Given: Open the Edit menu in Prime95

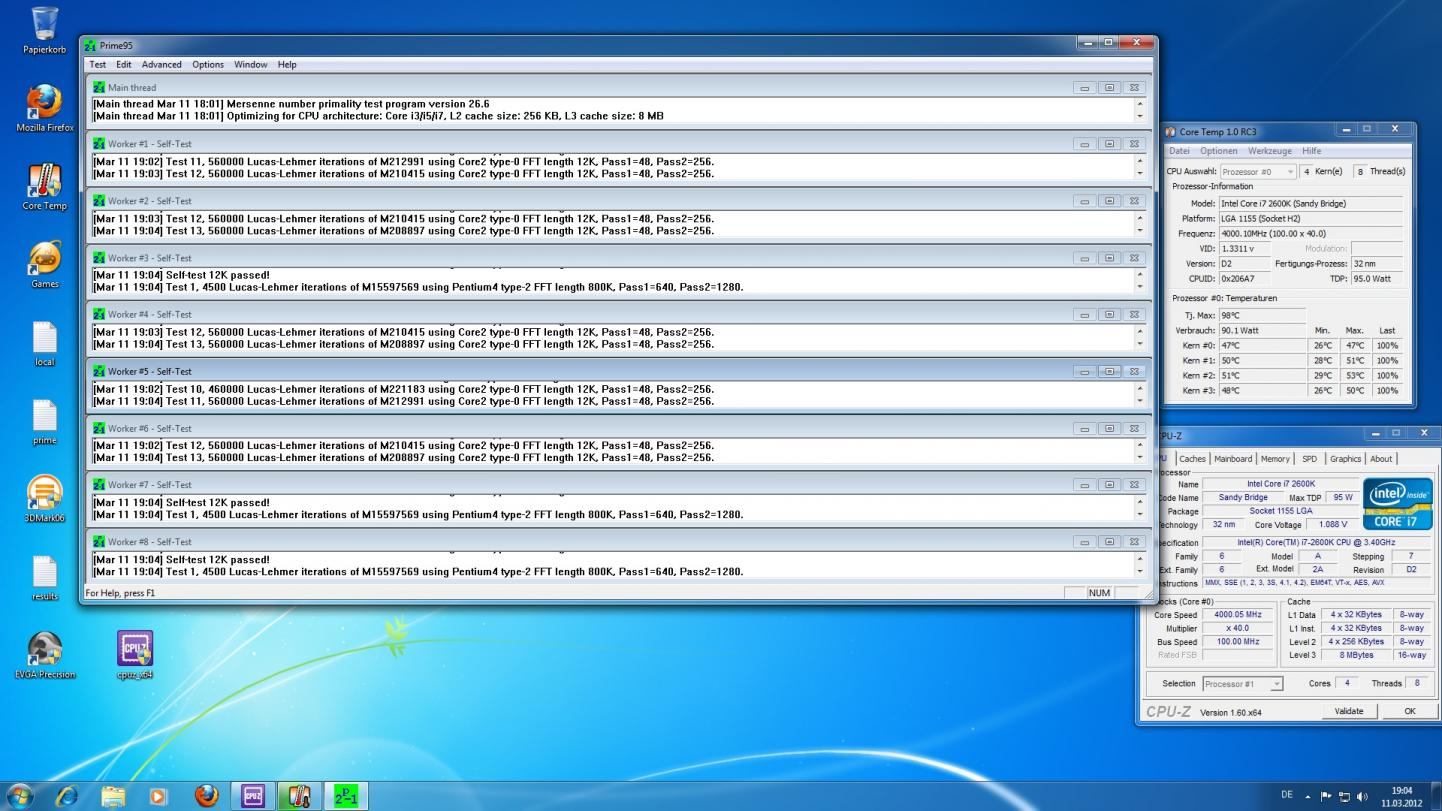Looking at the screenshot, I should pyautogui.click(x=124, y=65).
